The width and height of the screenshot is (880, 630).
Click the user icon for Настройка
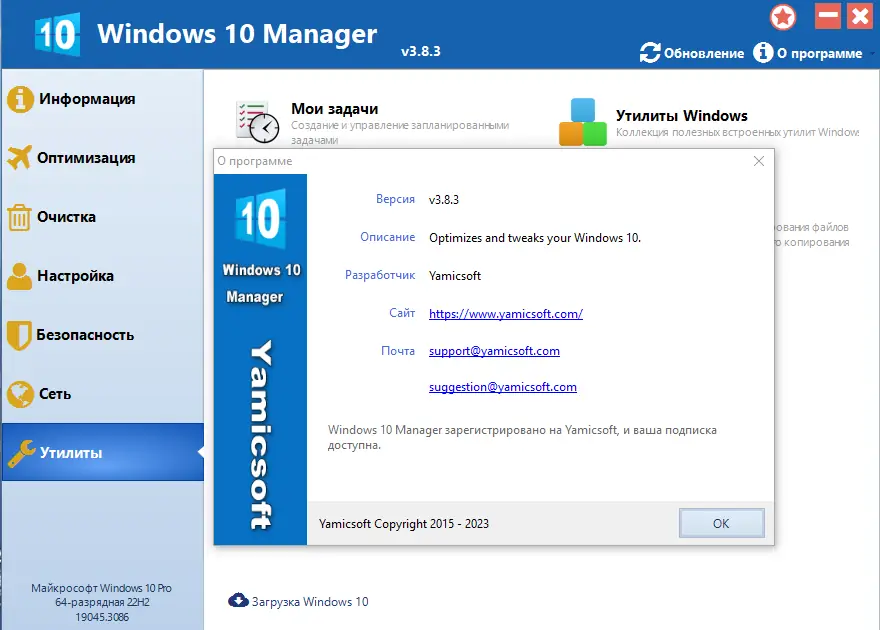pos(20,276)
